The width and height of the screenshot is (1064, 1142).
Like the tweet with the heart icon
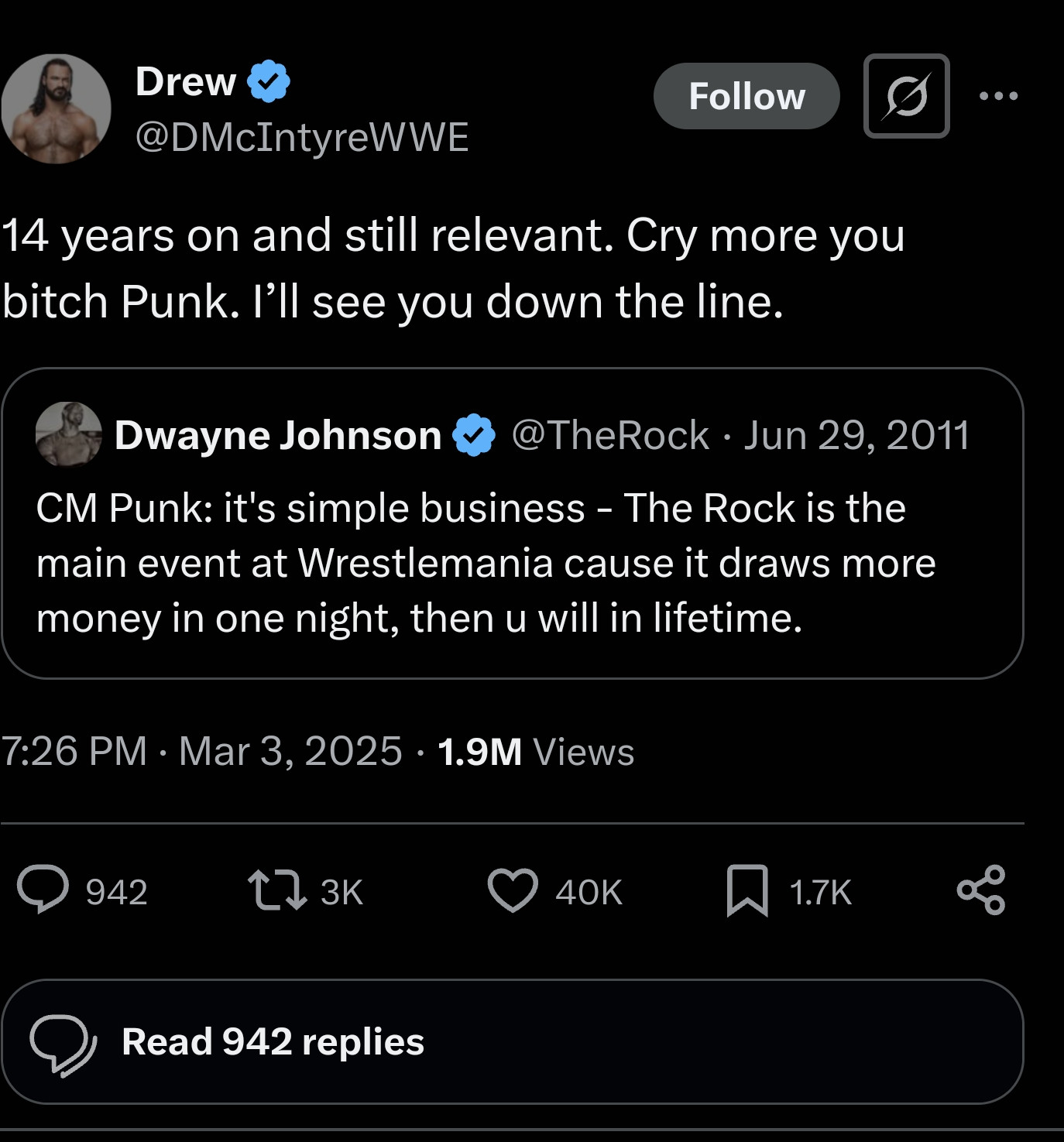pyautogui.click(x=513, y=890)
